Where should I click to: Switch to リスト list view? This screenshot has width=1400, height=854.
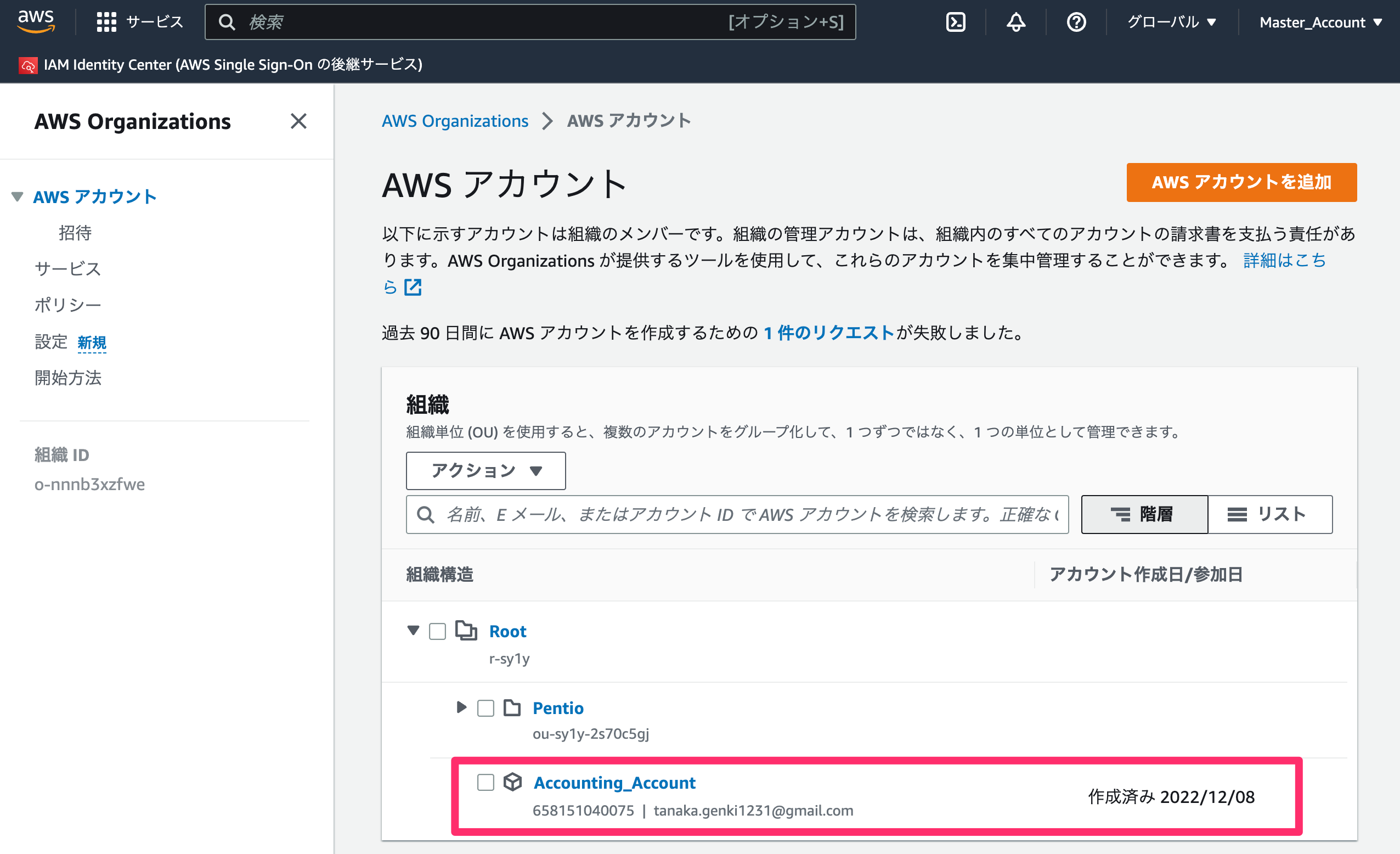click(1270, 514)
